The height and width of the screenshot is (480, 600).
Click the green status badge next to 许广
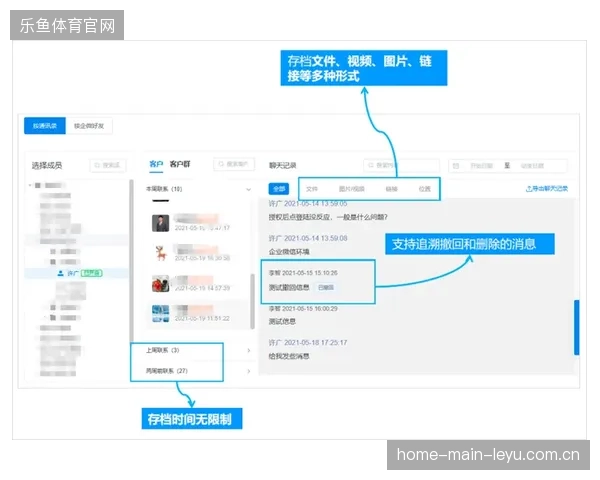tap(92, 273)
